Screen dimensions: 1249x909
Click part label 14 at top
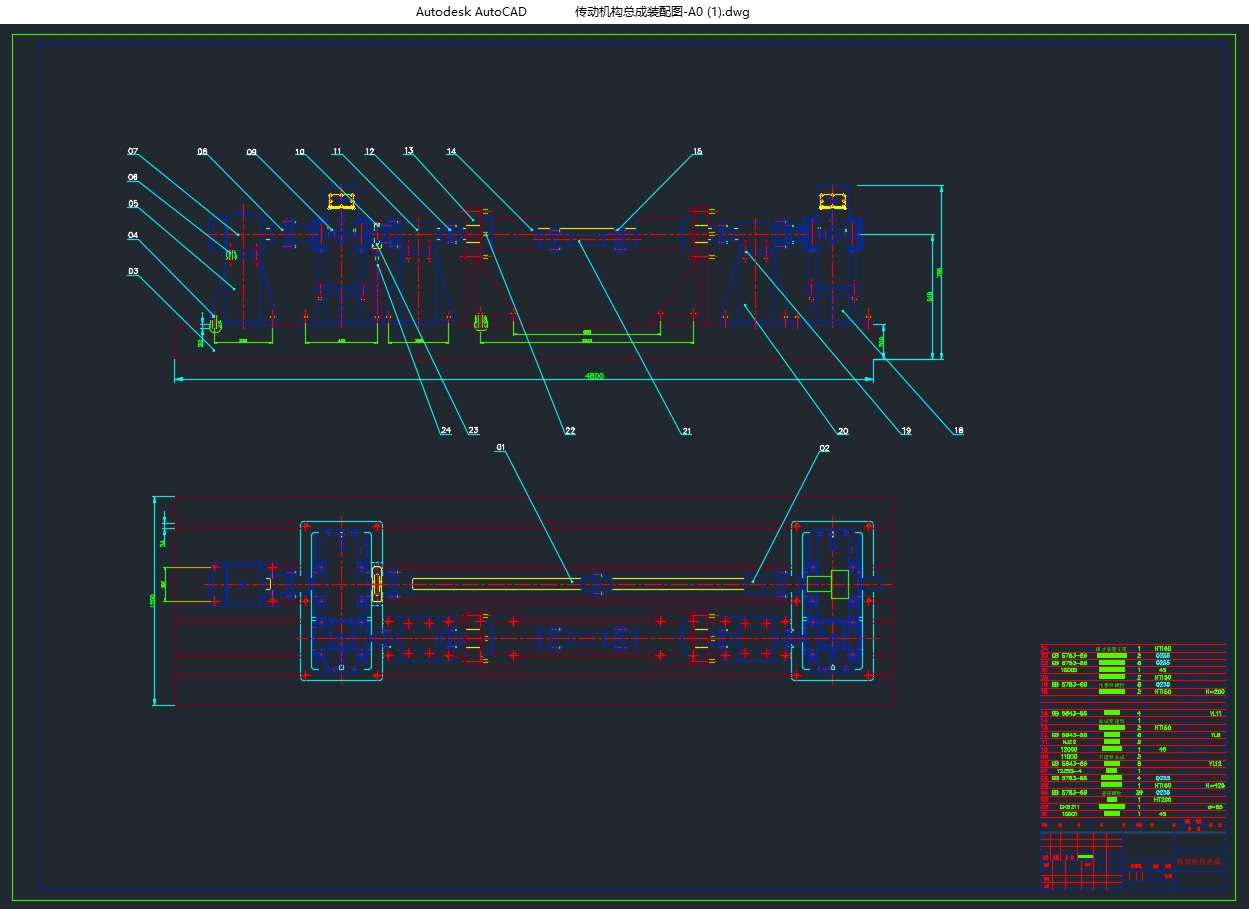pos(451,152)
